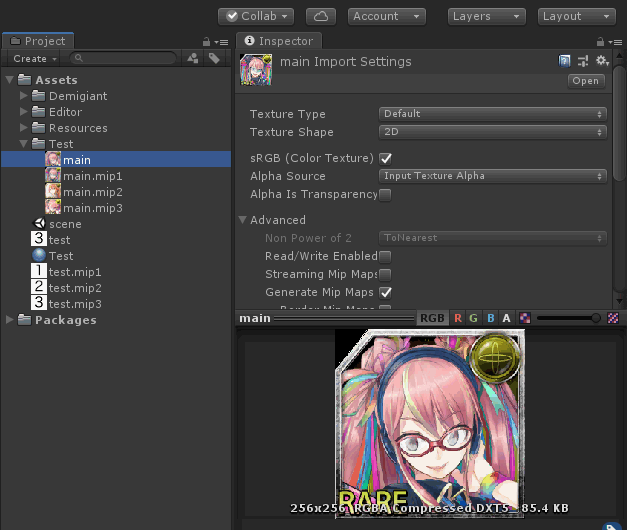627x530 pixels.
Task: Show the alpha channel A in preview
Action: [506, 318]
